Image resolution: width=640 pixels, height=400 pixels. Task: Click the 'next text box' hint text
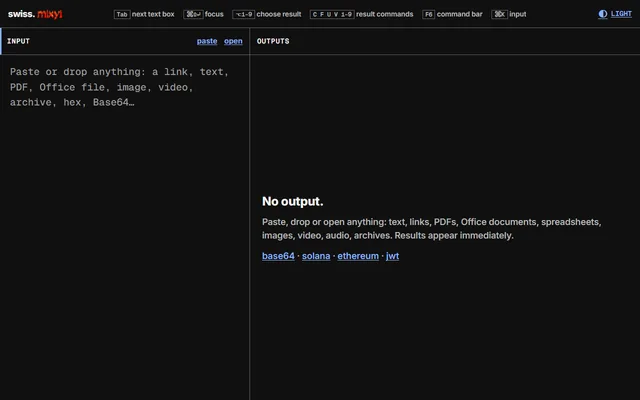[x=153, y=14]
